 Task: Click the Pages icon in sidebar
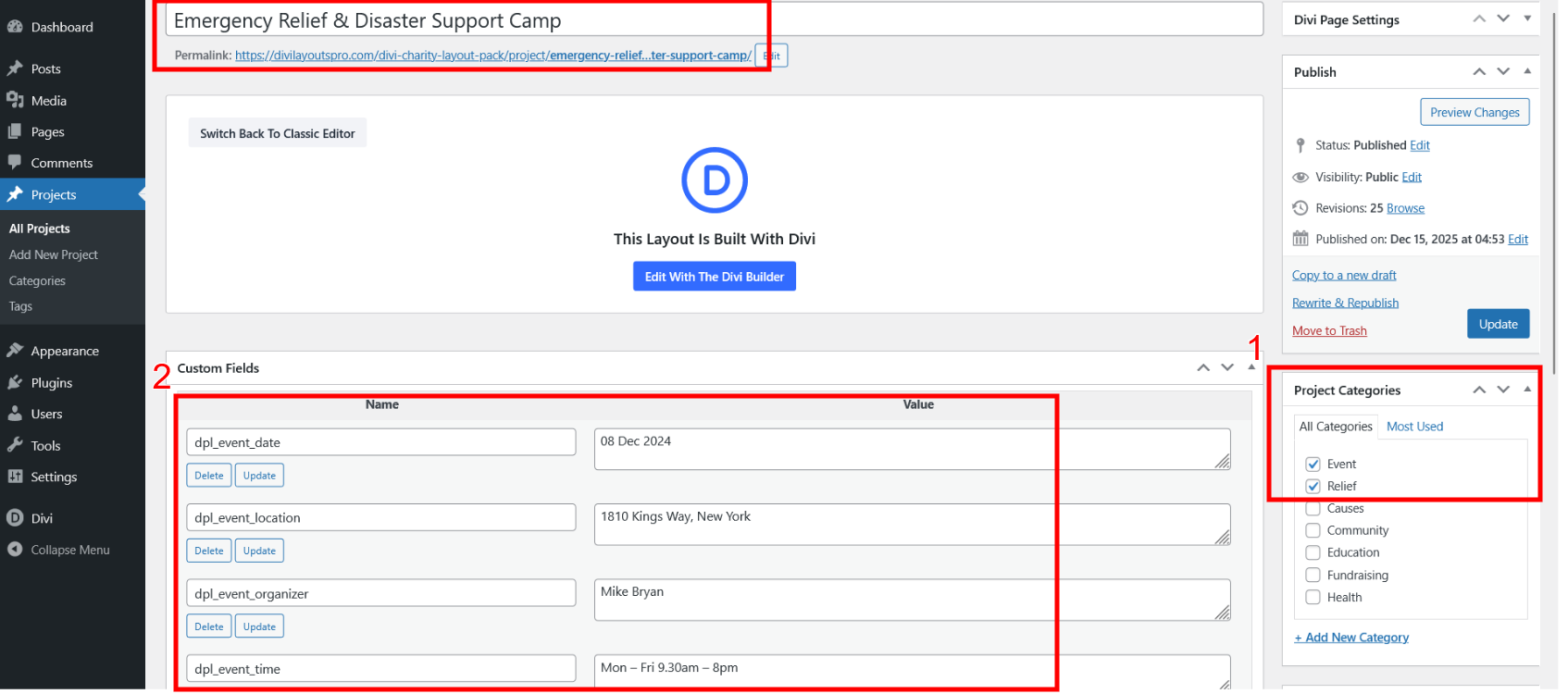click(x=15, y=131)
